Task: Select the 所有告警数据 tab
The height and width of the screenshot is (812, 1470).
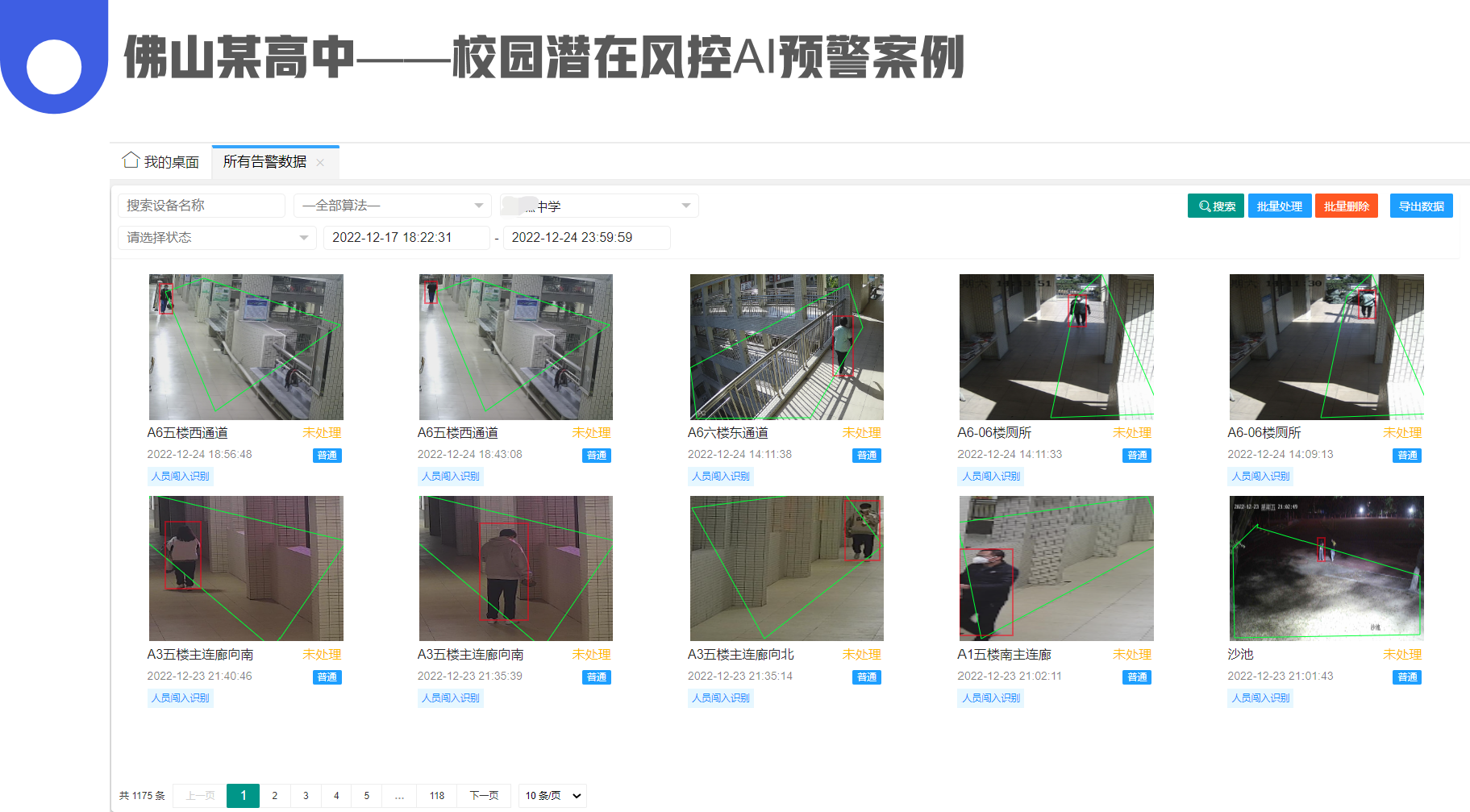Action: pyautogui.click(x=264, y=162)
